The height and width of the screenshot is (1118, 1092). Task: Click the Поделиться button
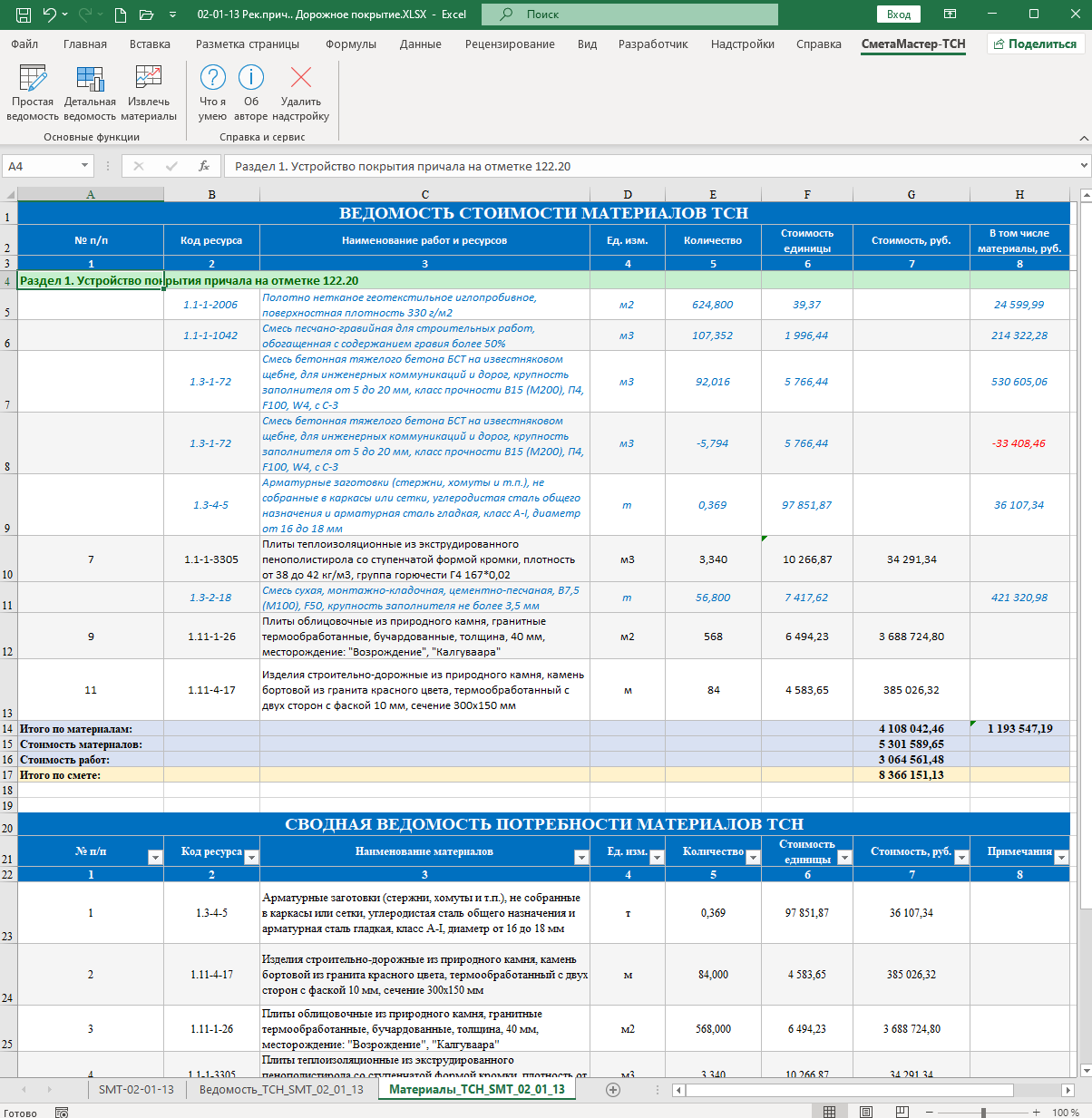pyautogui.click(x=1036, y=44)
